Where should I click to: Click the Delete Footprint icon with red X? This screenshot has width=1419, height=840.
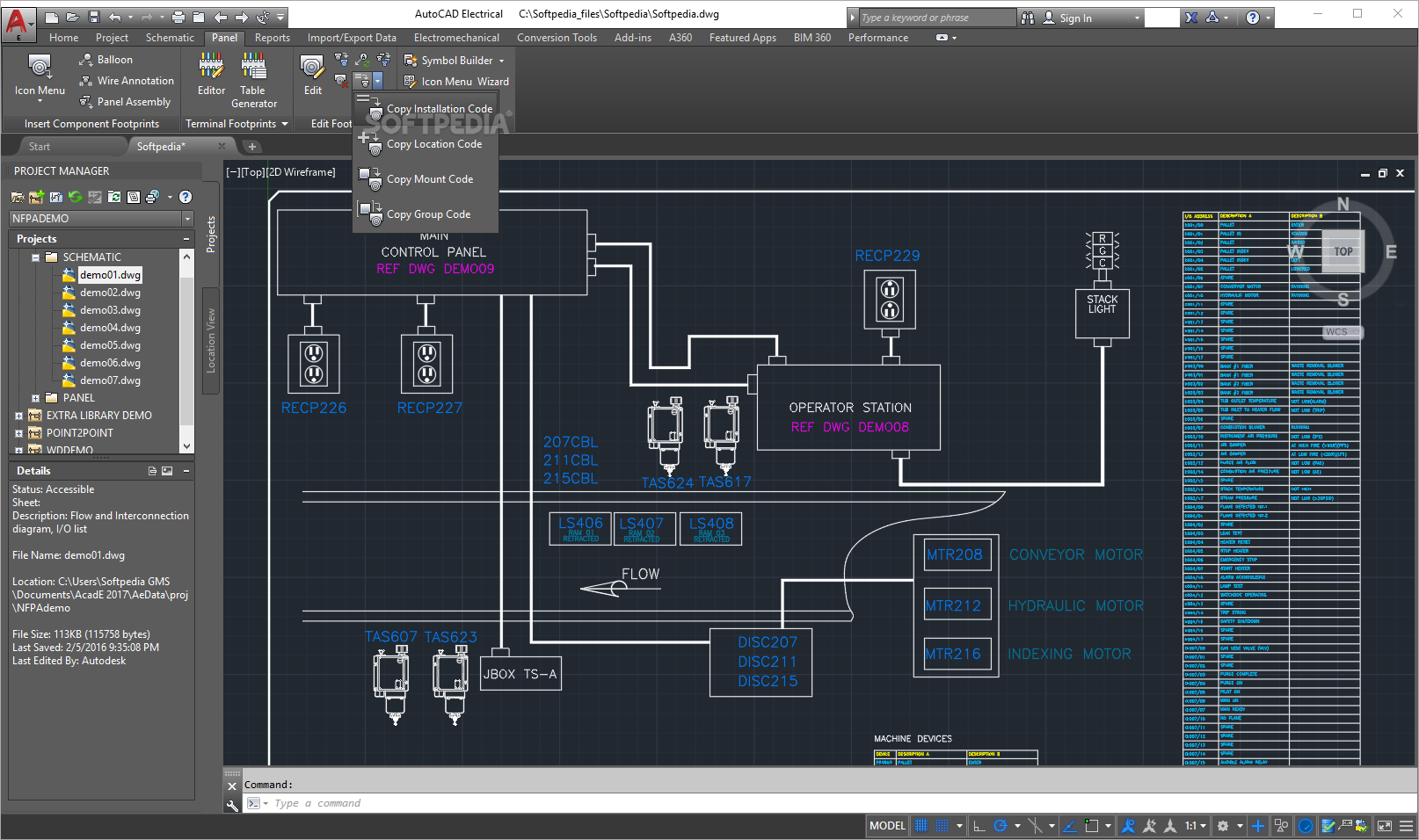click(341, 81)
